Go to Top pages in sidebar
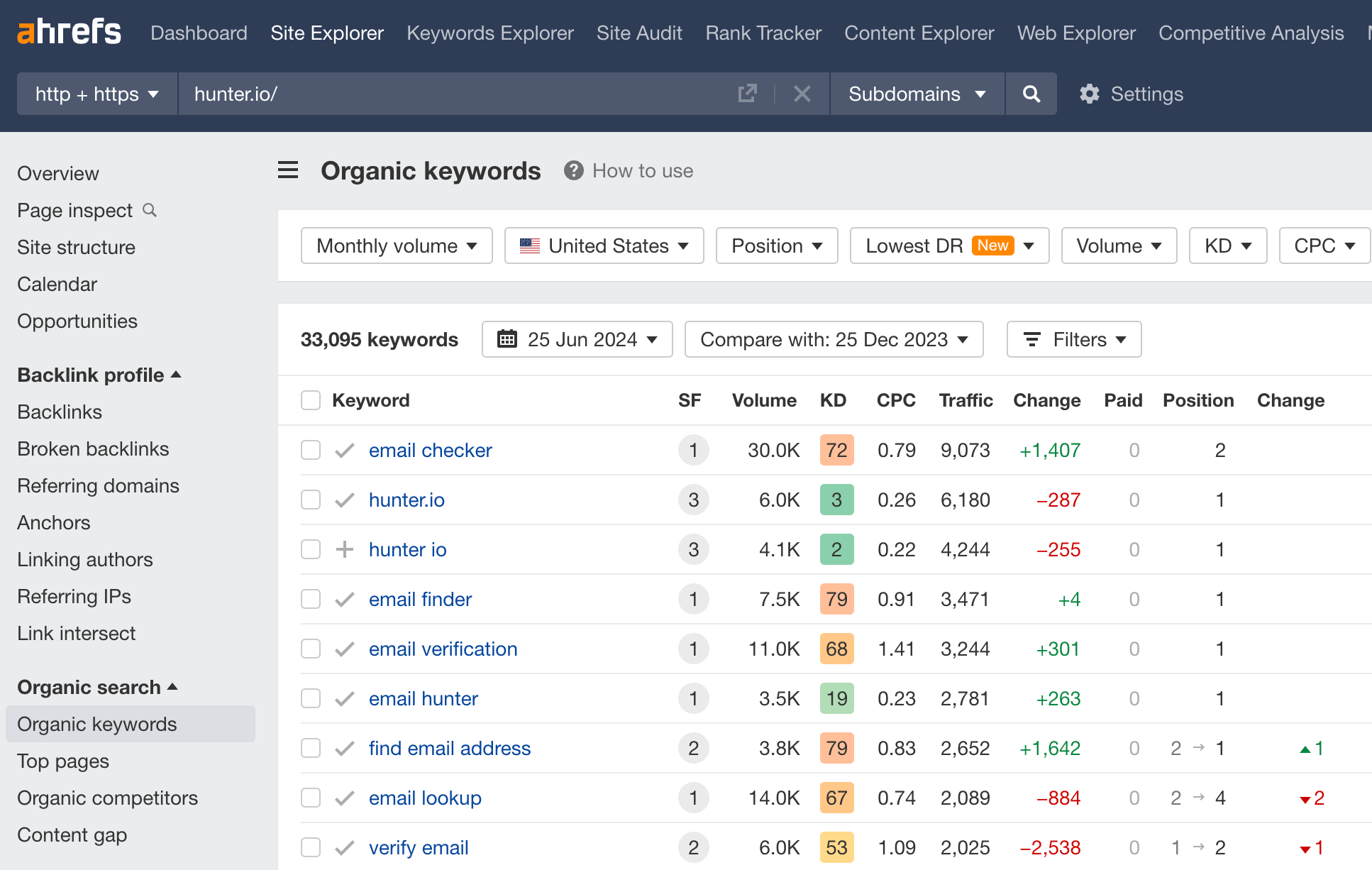This screenshot has height=870, width=1372. [x=63, y=761]
